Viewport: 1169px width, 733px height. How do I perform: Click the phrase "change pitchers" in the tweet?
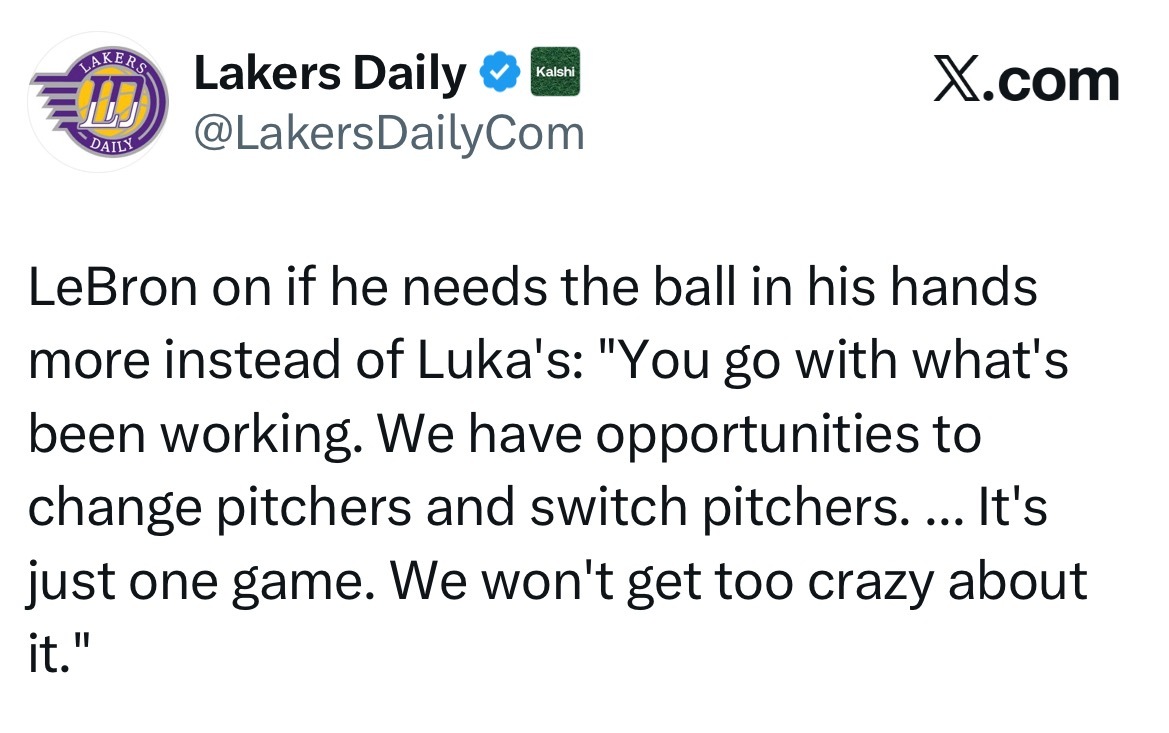pos(220,509)
